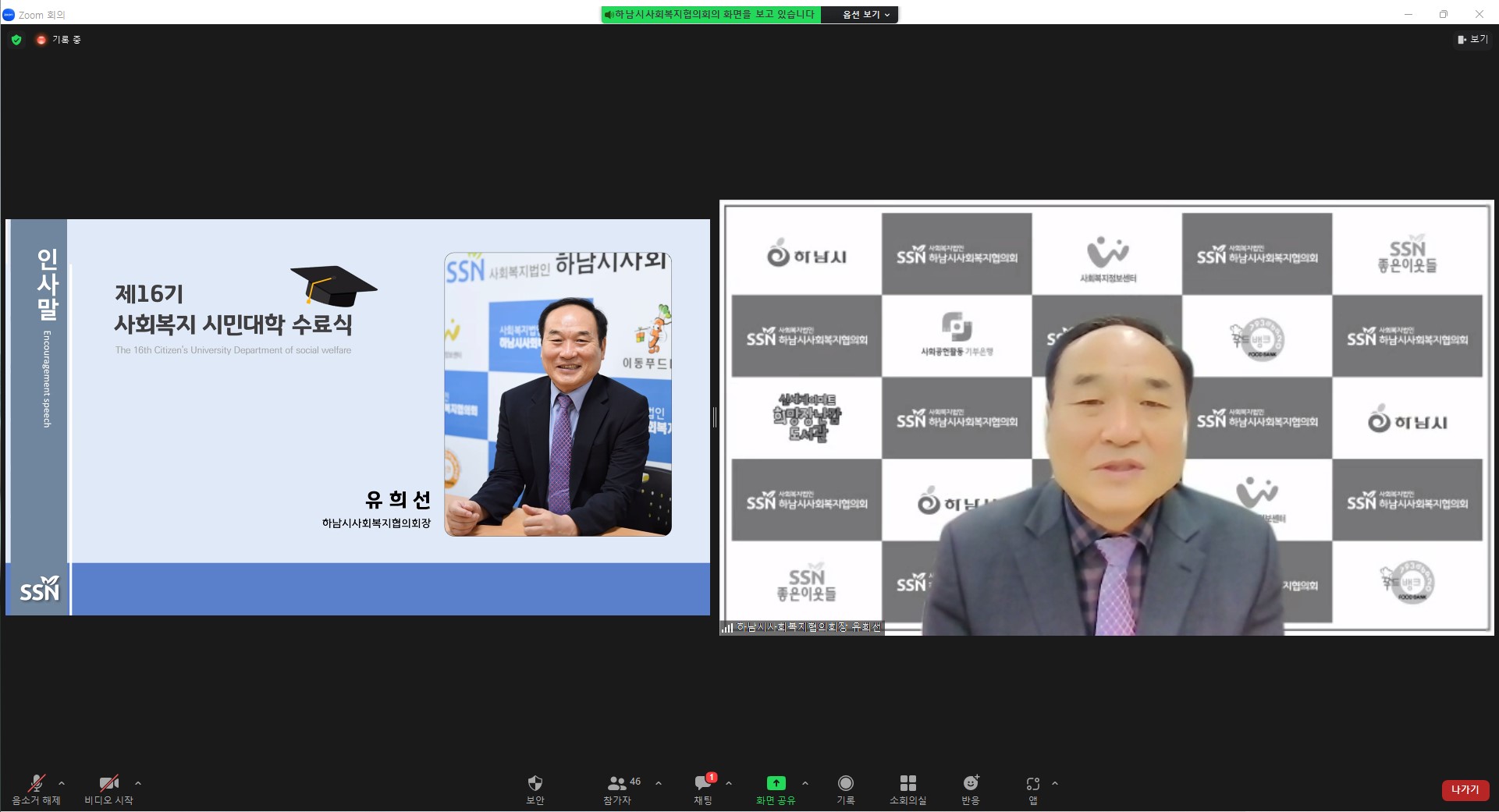Screen dimensions: 1499x812
Task: Expand the participants options chevron
Action: (x=659, y=783)
